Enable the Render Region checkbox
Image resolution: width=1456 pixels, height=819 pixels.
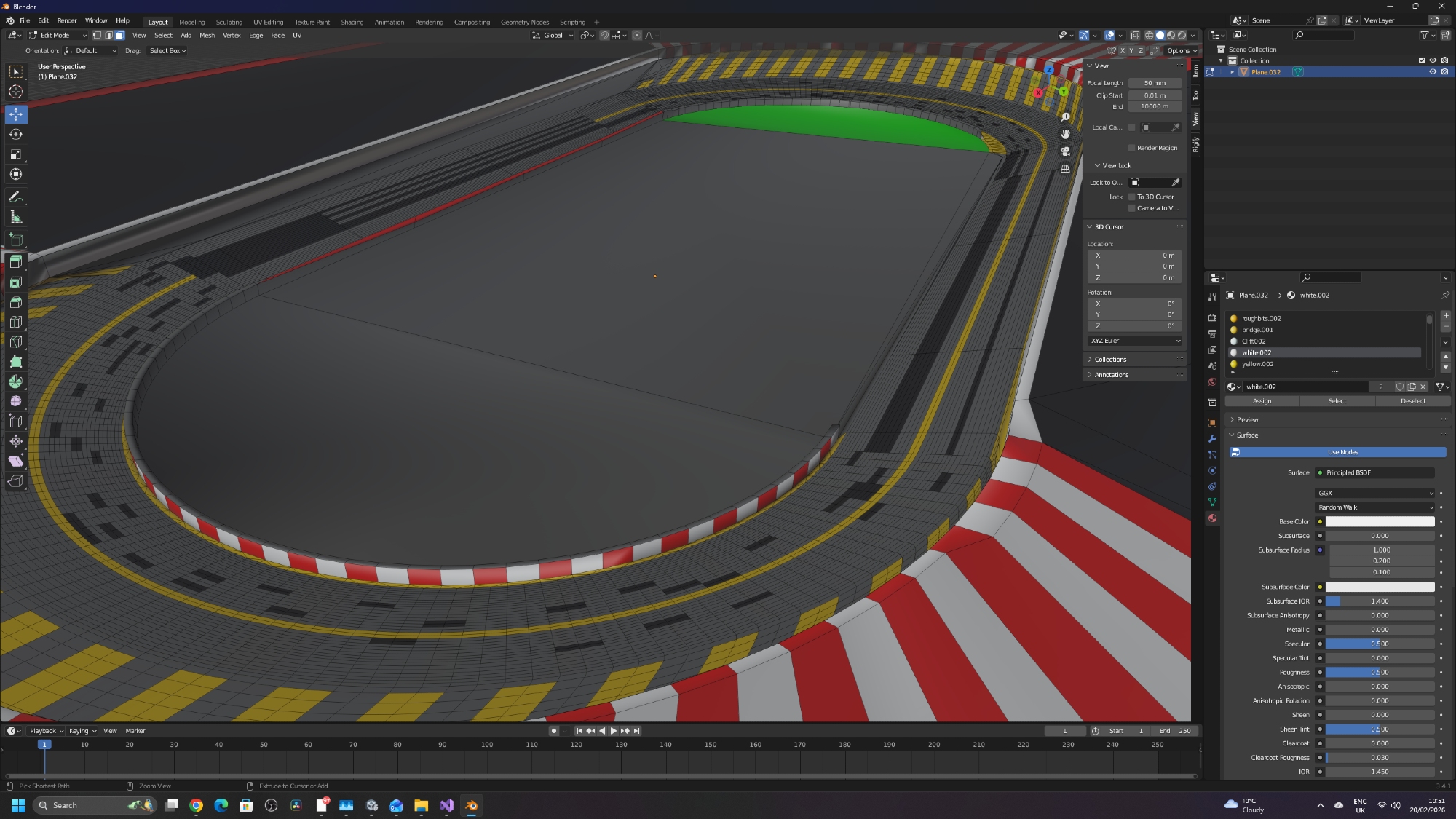(1131, 148)
